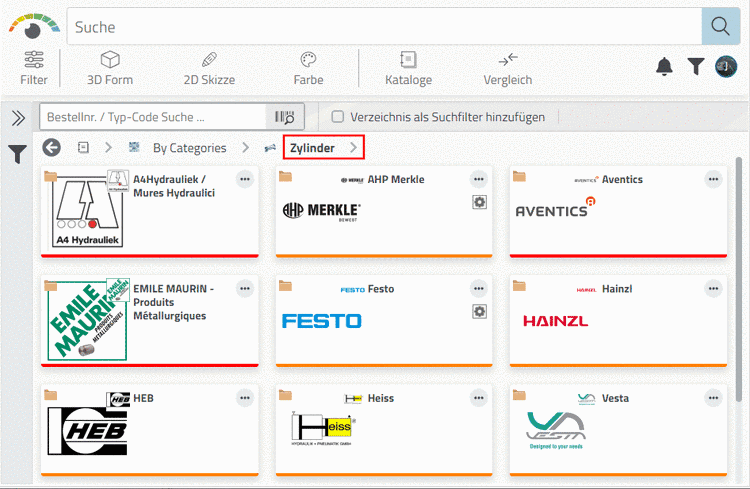
Task: Open the AHP Merkle logo thumbnail
Action: [x=321, y=211]
